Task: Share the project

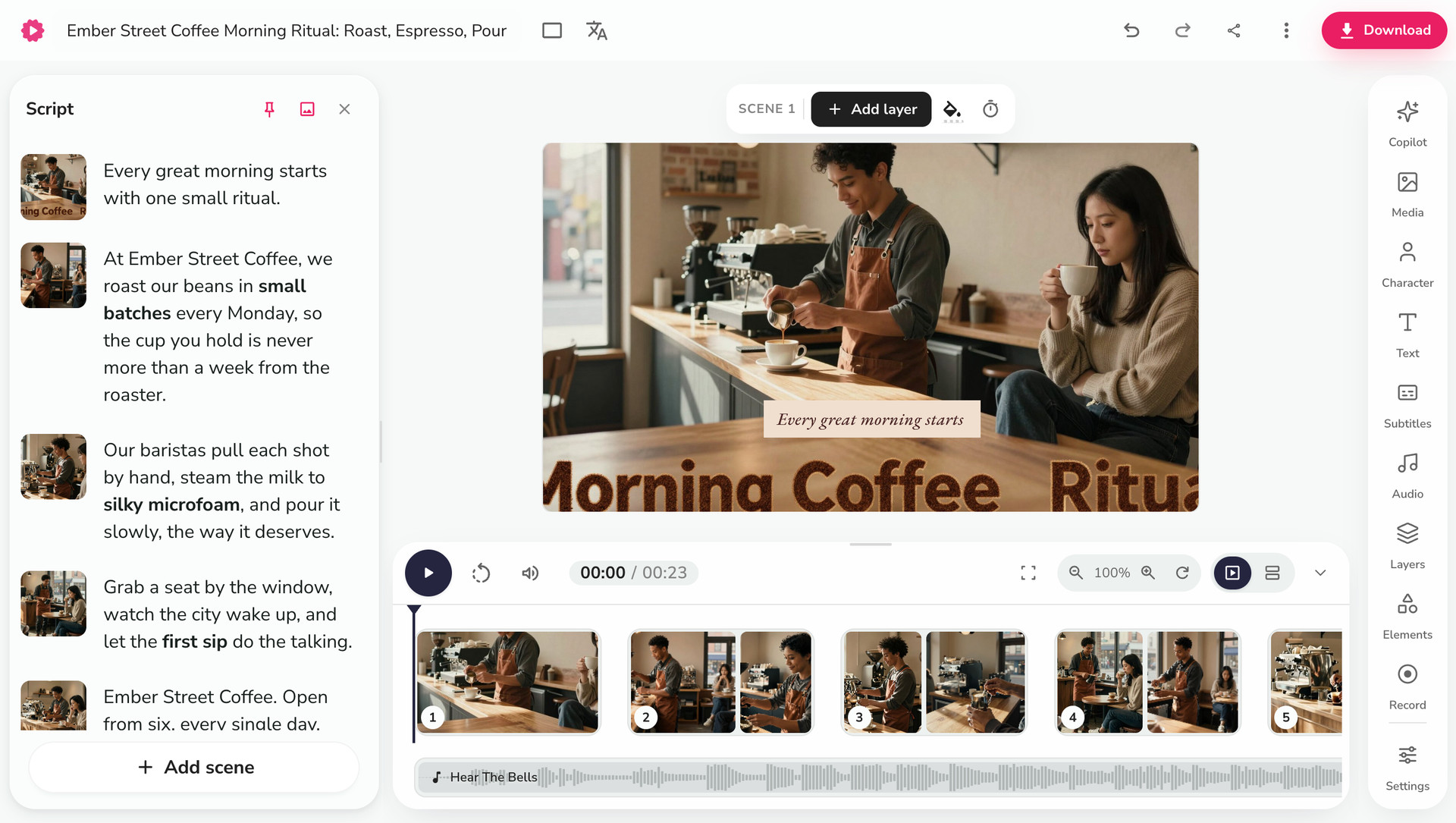Action: (1234, 30)
